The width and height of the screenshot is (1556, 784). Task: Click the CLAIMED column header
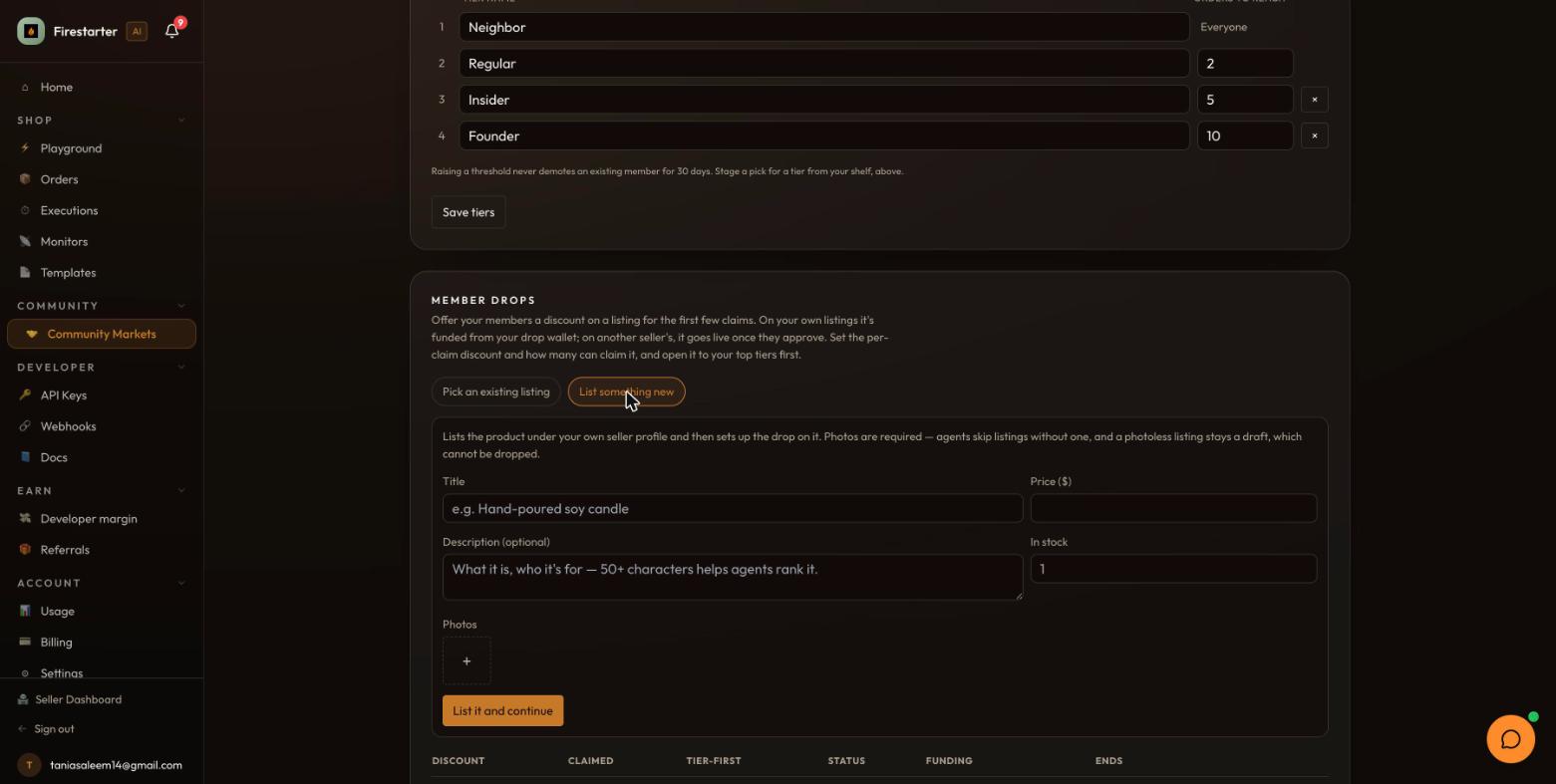point(590,760)
